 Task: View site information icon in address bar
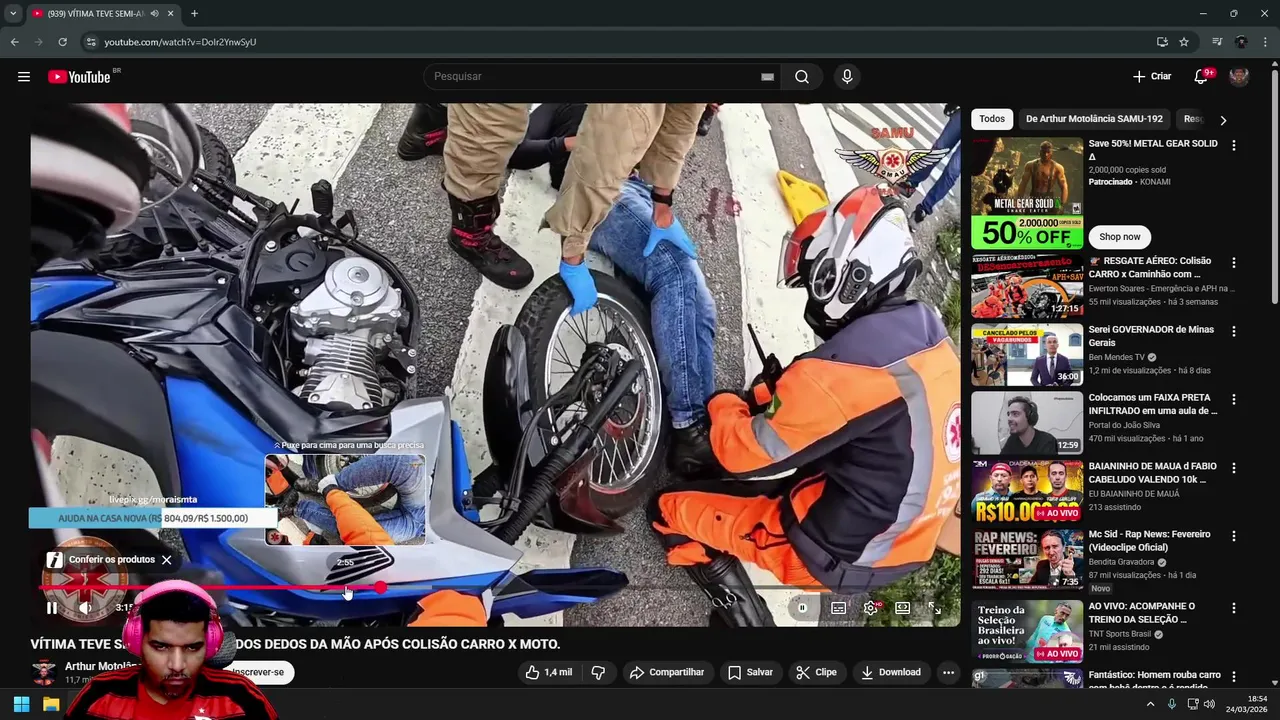[x=90, y=42]
